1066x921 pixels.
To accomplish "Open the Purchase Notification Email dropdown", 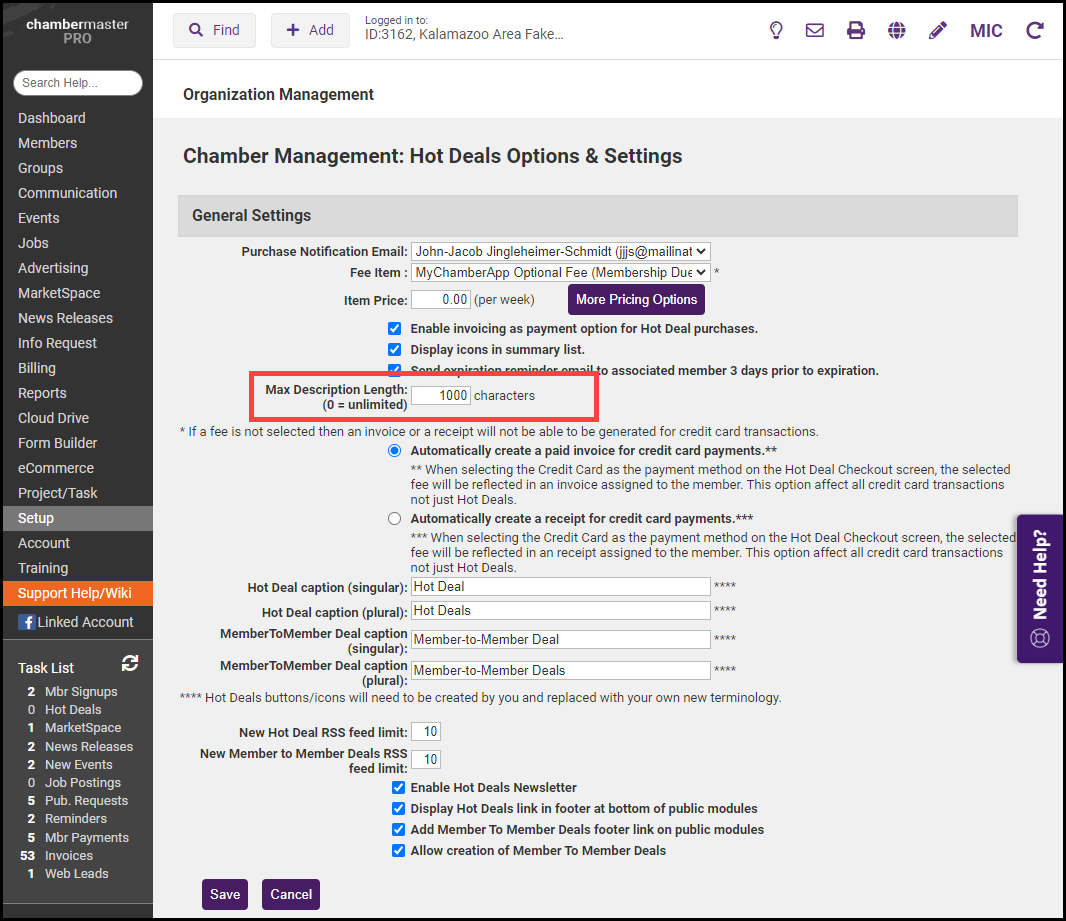I will pos(560,252).
